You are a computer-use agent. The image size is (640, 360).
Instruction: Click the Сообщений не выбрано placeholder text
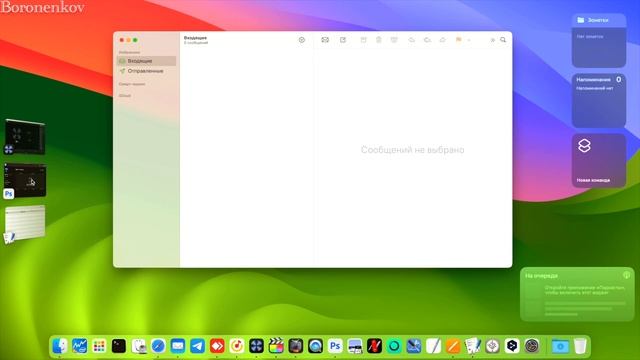pos(412,150)
